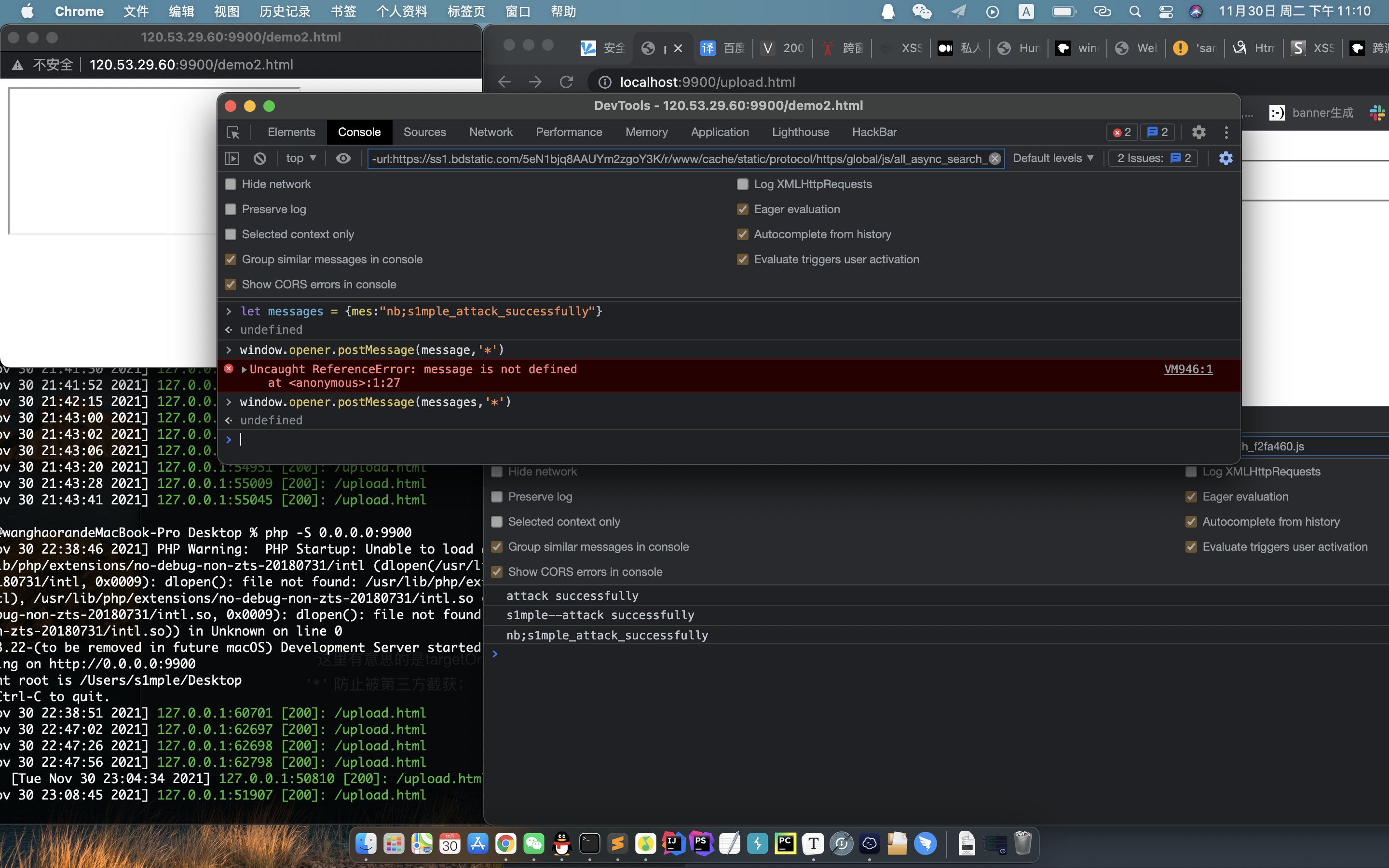The height and width of the screenshot is (868, 1389).
Task: Enable Preserve log in the front DevTools
Action: pyautogui.click(x=231, y=210)
